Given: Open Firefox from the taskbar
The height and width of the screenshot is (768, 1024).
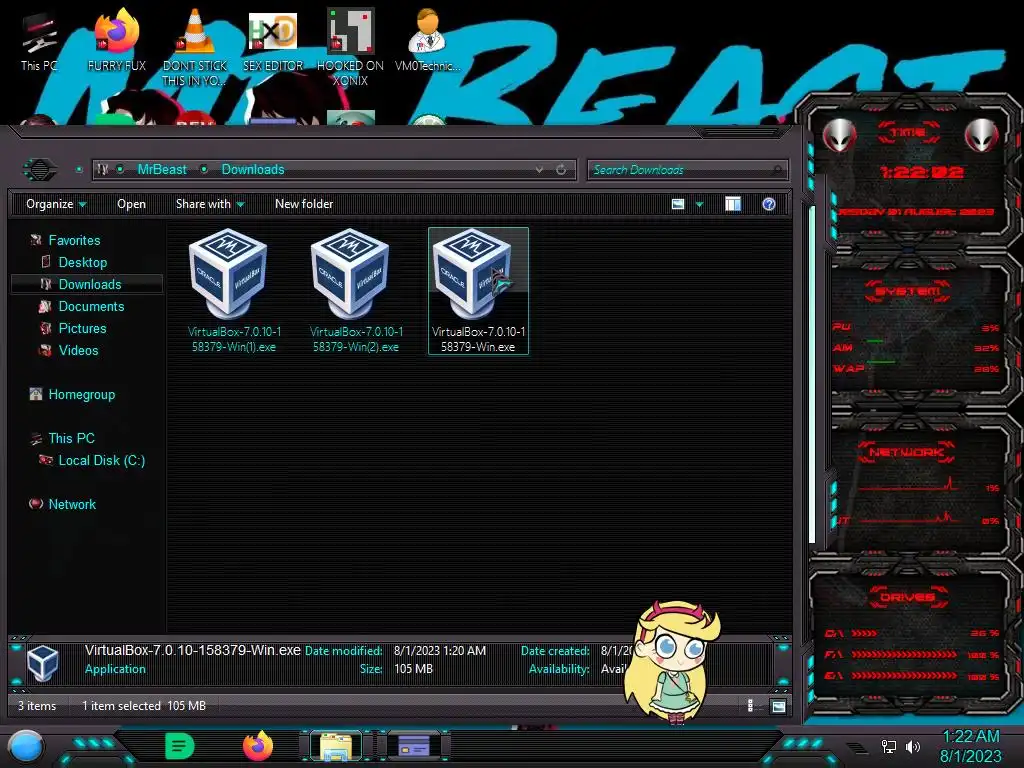Looking at the screenshot, I should 258,746.
